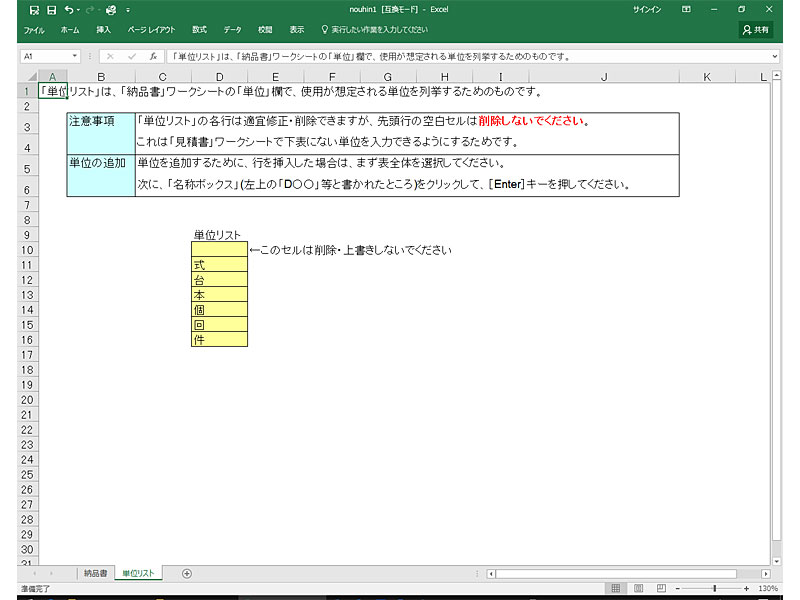Click the touch/mouse mode icon in title bar
The width and height of the screenshot is (800, 600).
click(x=111, y=10)
